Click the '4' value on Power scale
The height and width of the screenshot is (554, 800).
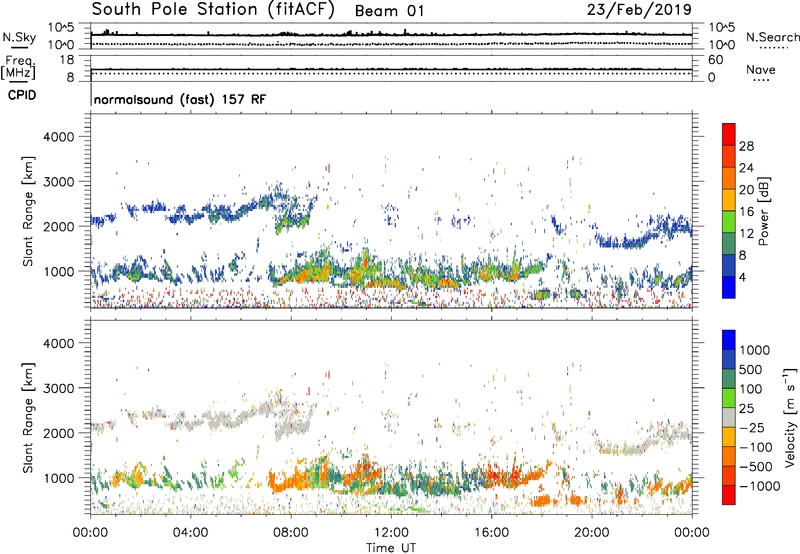(742, 278)
